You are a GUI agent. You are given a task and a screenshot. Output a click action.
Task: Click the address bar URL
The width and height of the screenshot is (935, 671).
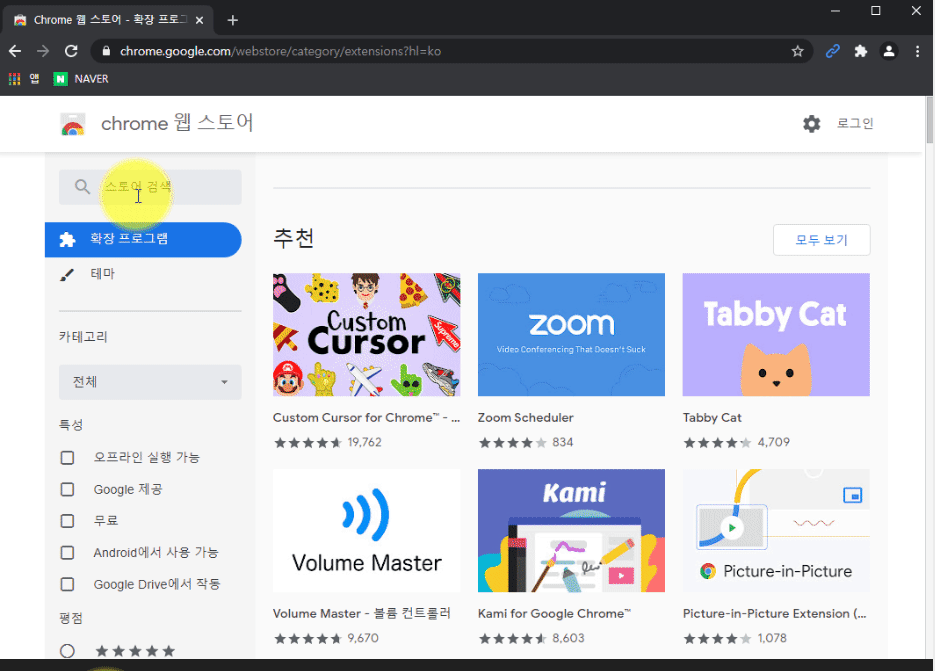280,51
